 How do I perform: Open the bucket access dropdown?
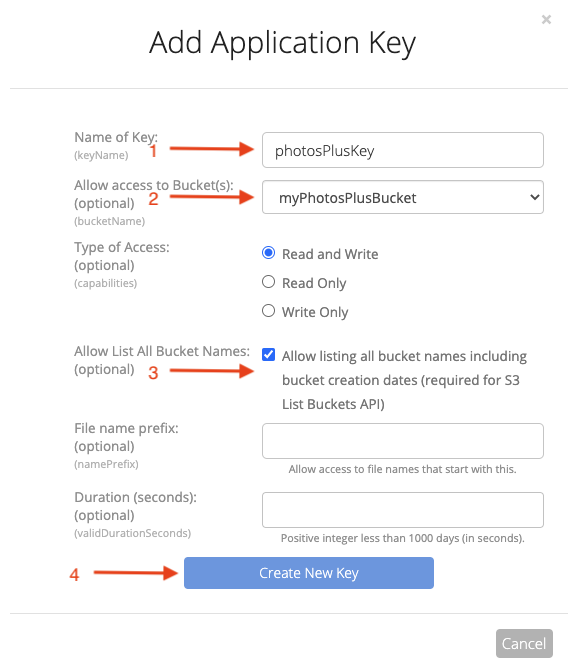tap(403, 197)
